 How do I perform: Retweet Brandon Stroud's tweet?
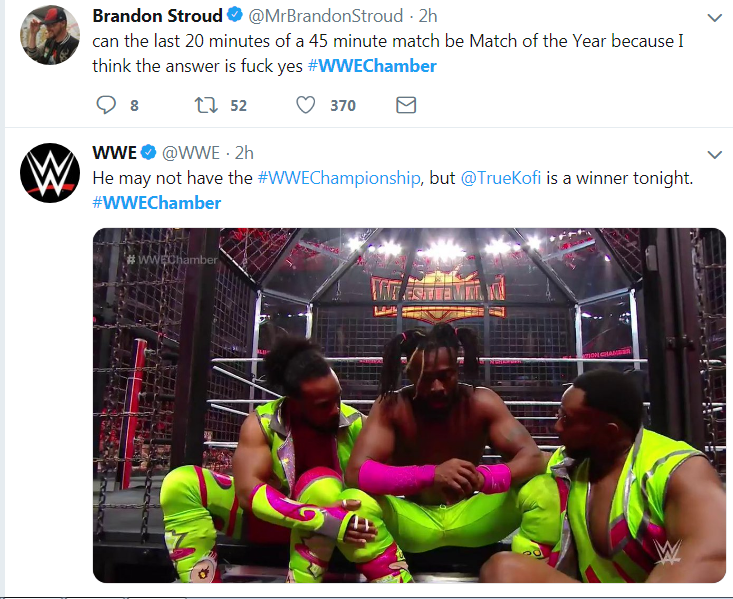pyautogui.click(x=206, y=105)
